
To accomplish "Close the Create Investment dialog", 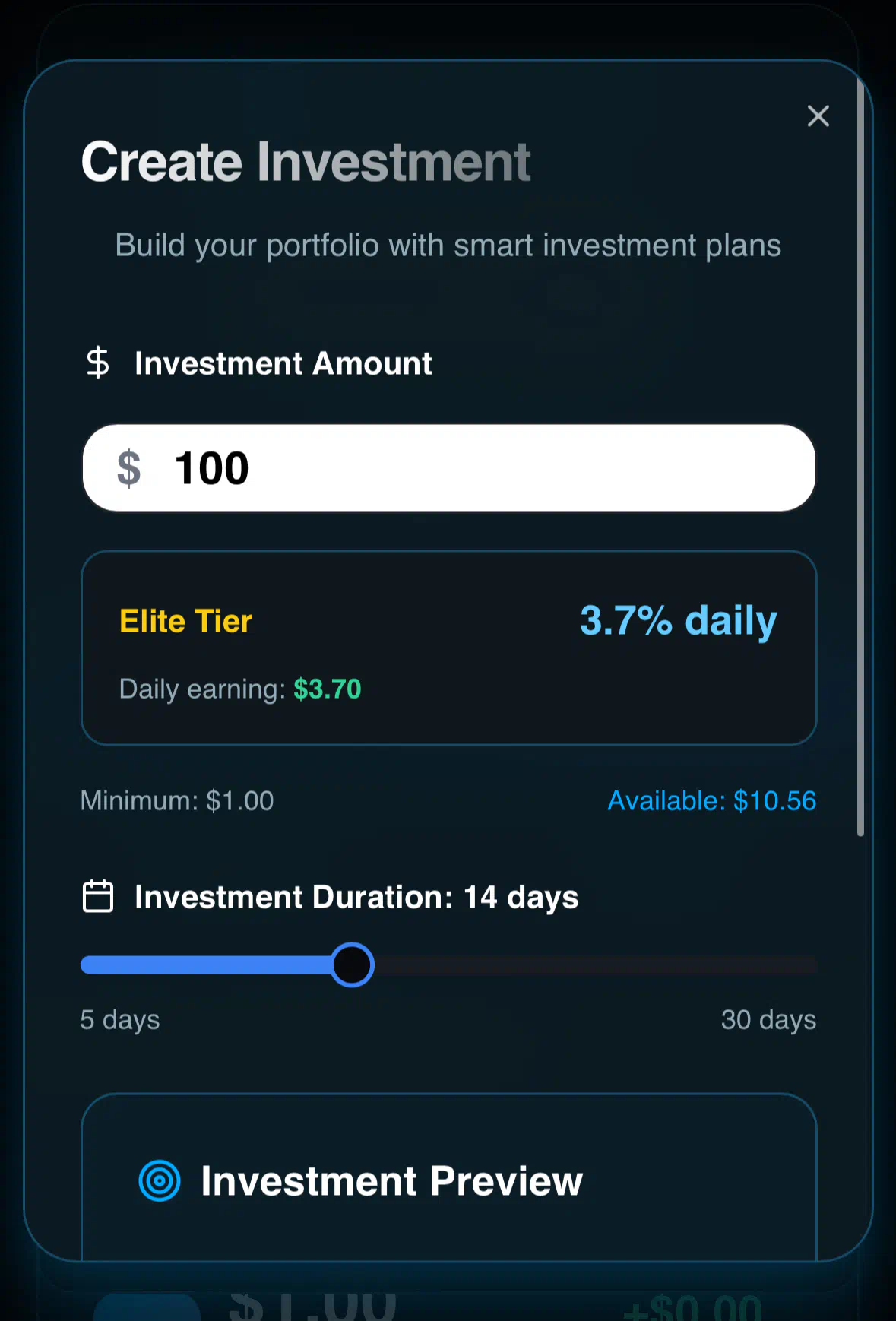I will [818, 116].
